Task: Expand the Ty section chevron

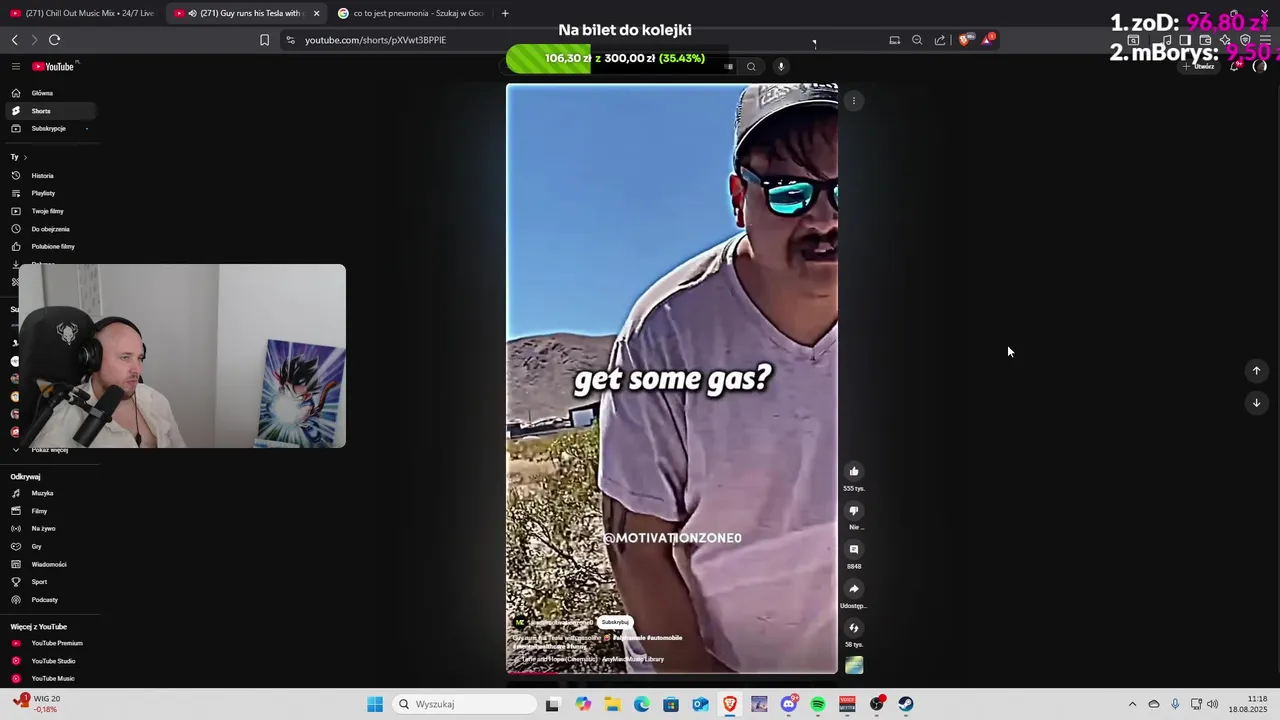Action: [x=25, y=157]
